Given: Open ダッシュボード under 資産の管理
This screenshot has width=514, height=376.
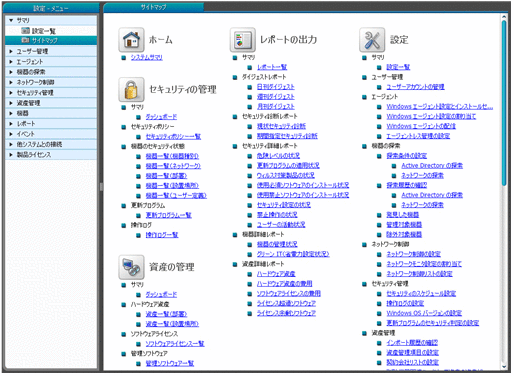Looking at the screenshot, I should 161,294.
